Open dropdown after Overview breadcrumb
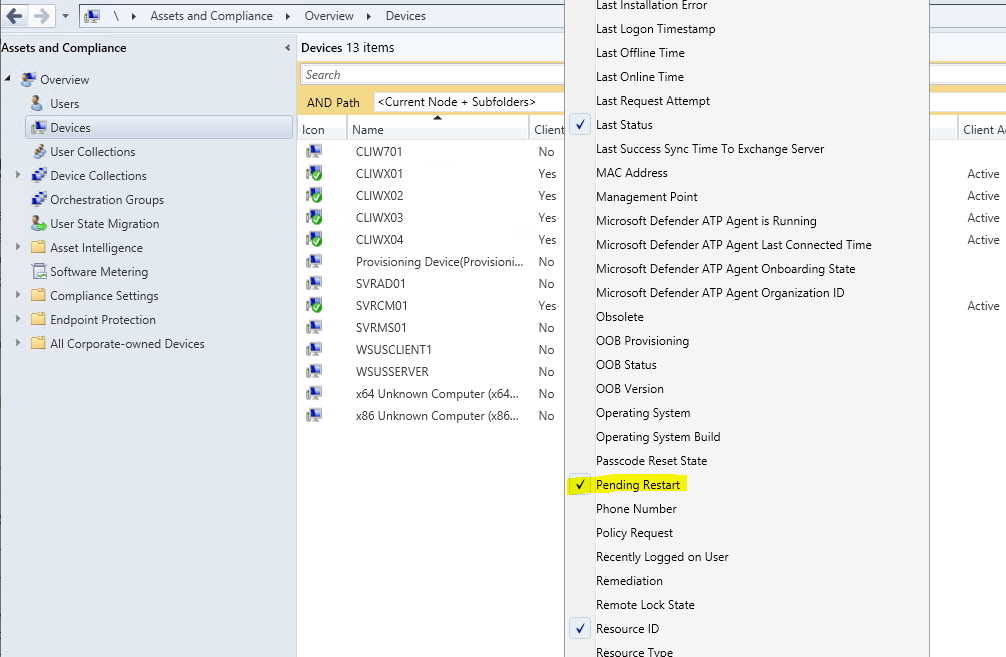Screen dimensions: 1006x657 pyautogui.click(x=369, y=16)
